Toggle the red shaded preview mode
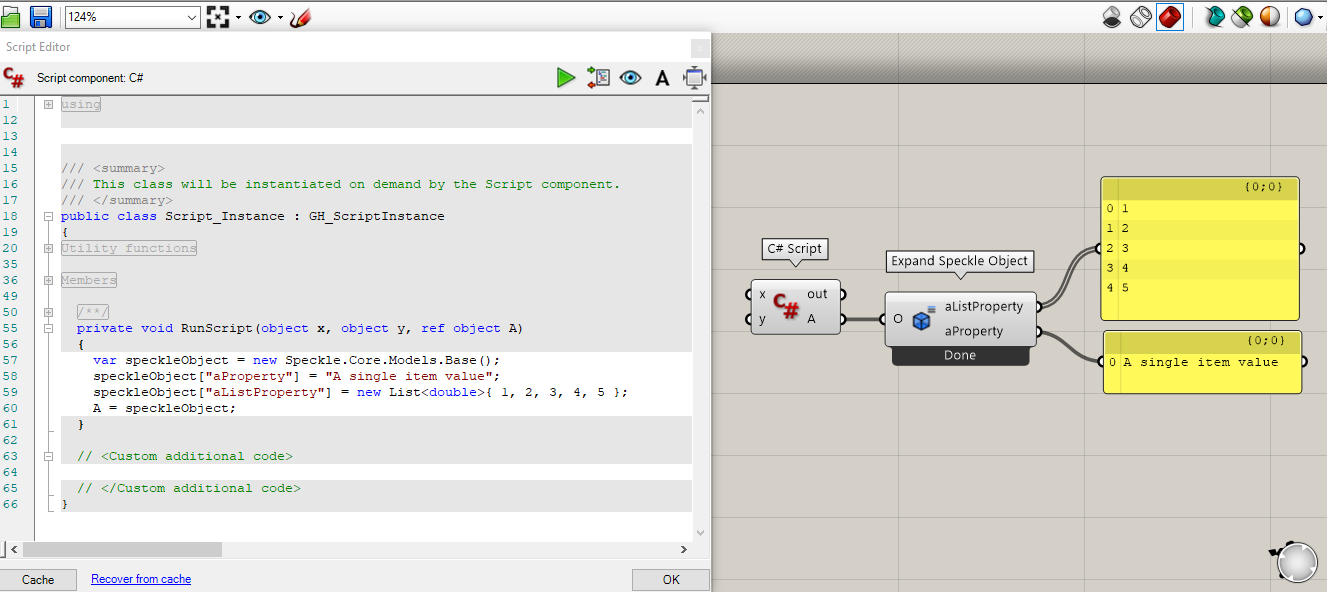This screenshot has width=1327, height=593. click(x=1169, y=17)
